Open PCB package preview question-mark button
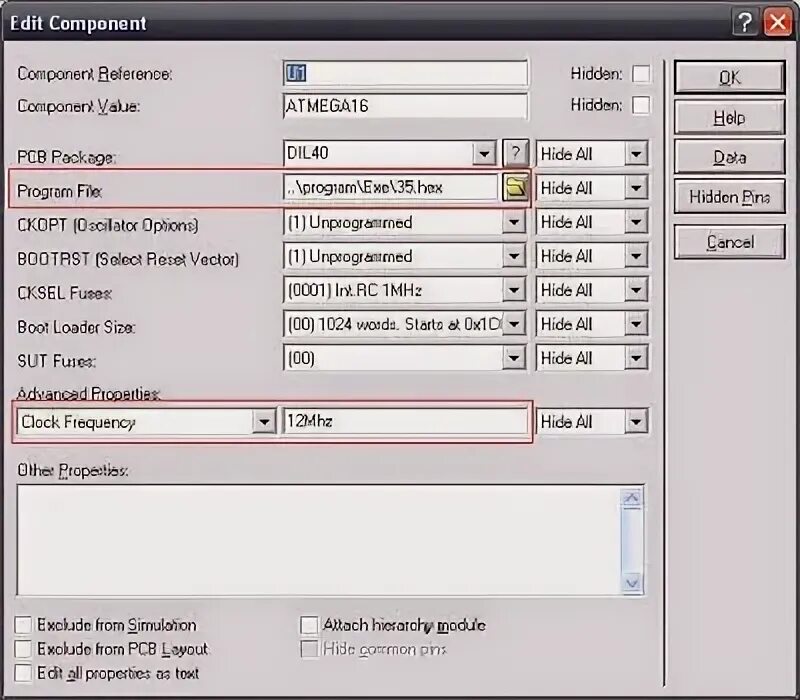 coord(515,153)
